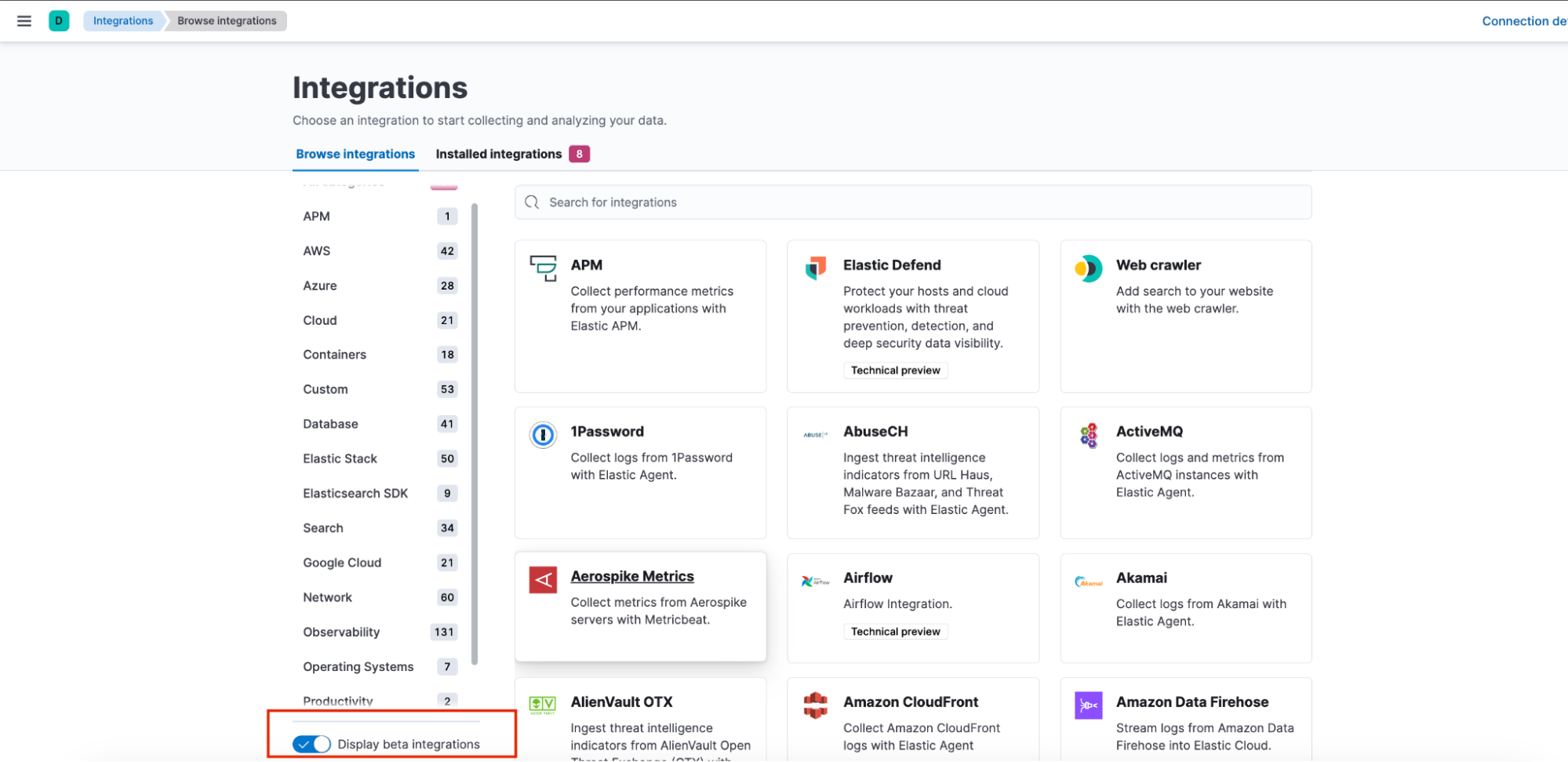Click the Network count badge 60
The width and height of the screenshot is (1568, 762).
pyautogui.click(x=447, y=597)
